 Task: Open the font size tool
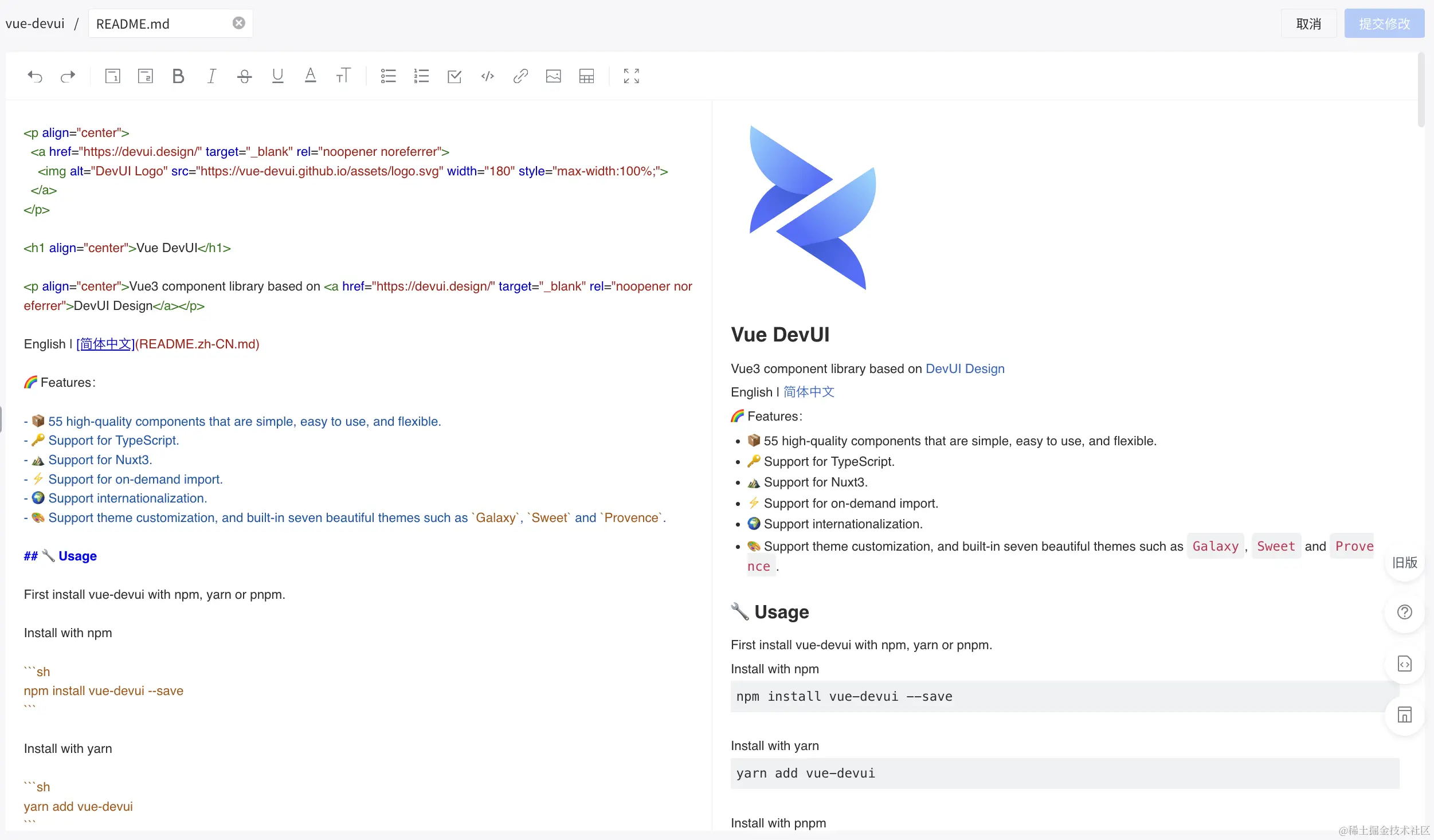pyautogui.click(x=343, y=76)
